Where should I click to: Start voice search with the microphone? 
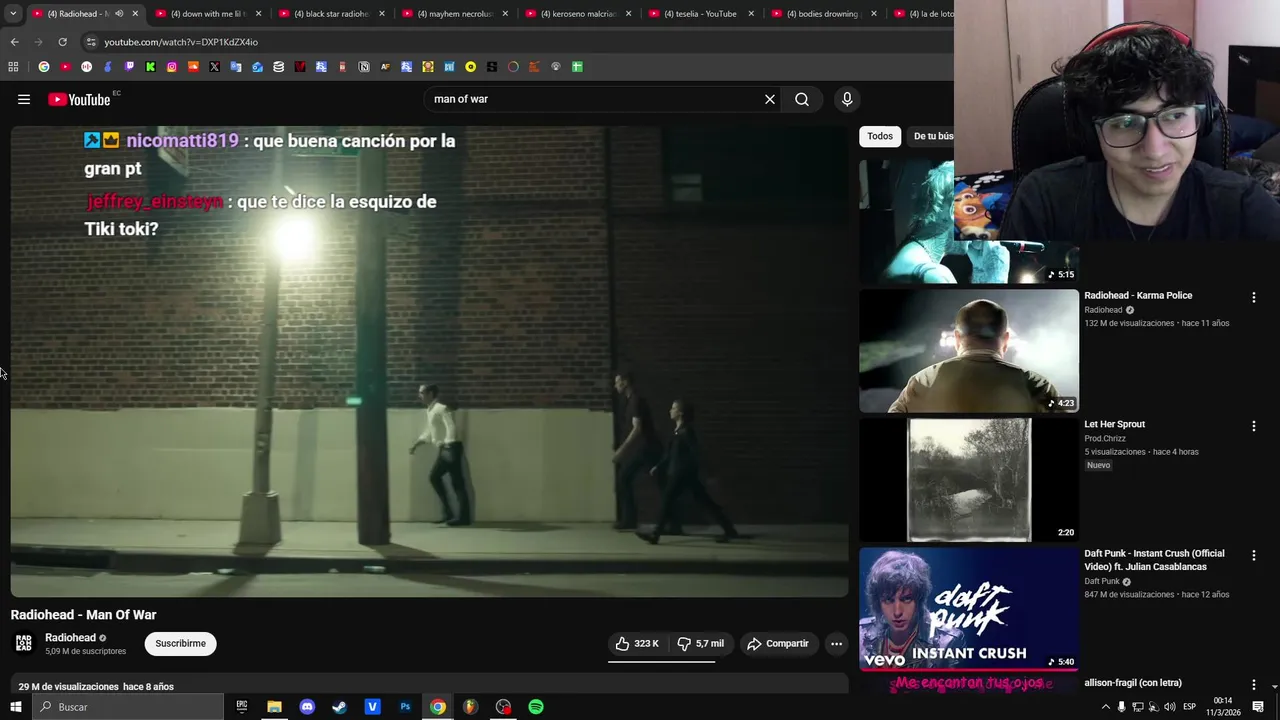tap(847, 99)
